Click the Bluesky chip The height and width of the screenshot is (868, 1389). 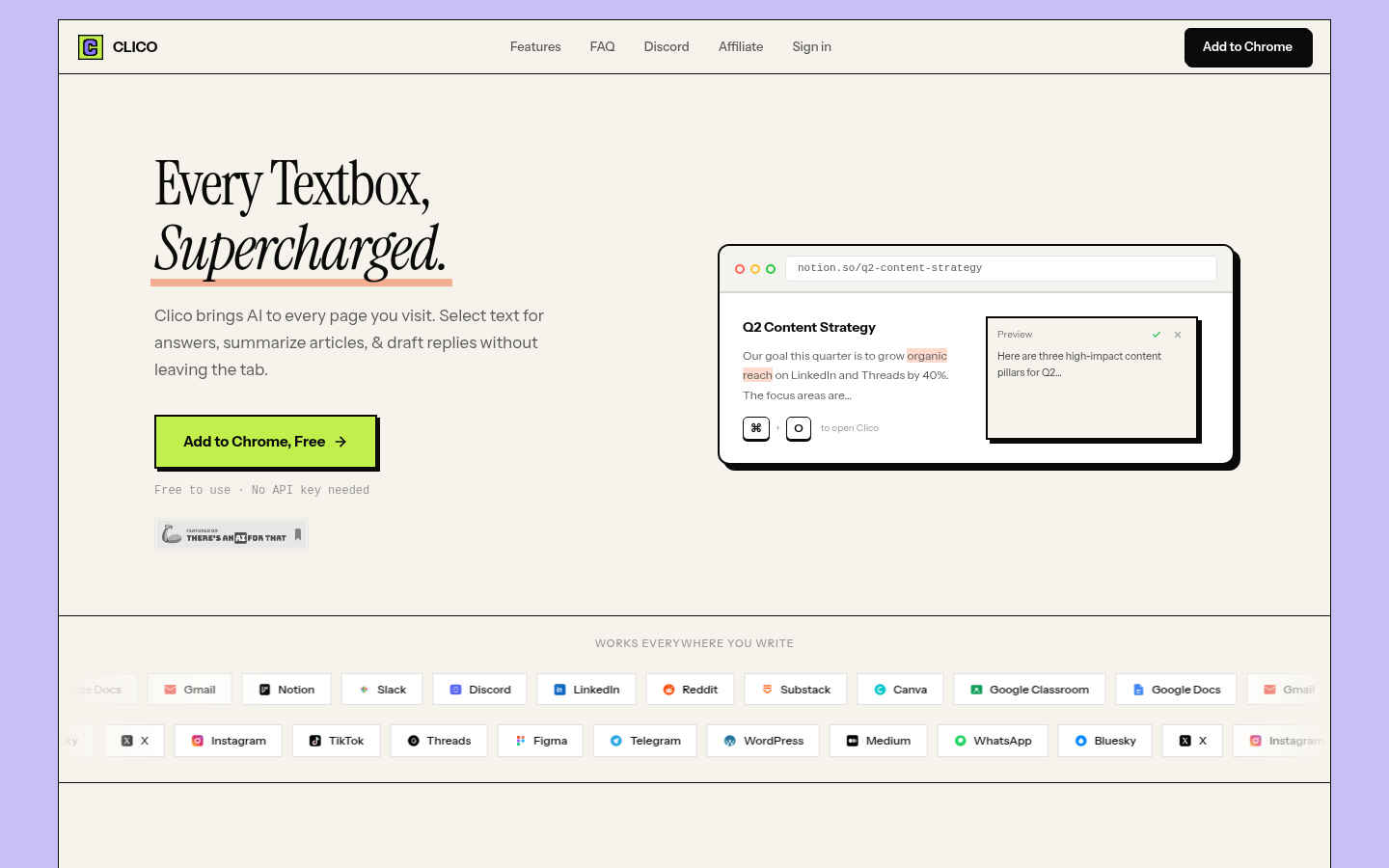(x=1104, y=741)
